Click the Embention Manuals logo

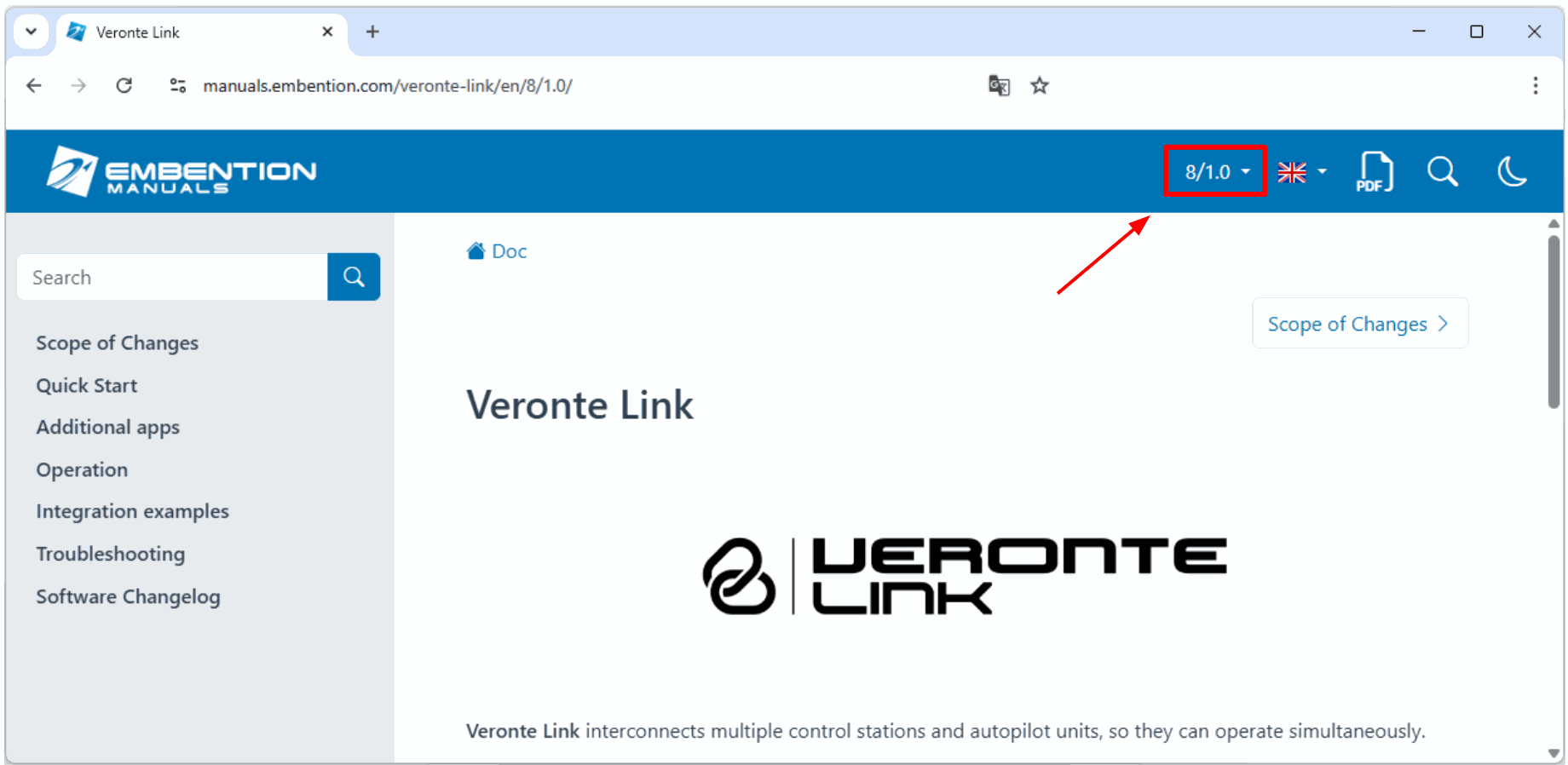pyautogui.click(x=182, y=171)
